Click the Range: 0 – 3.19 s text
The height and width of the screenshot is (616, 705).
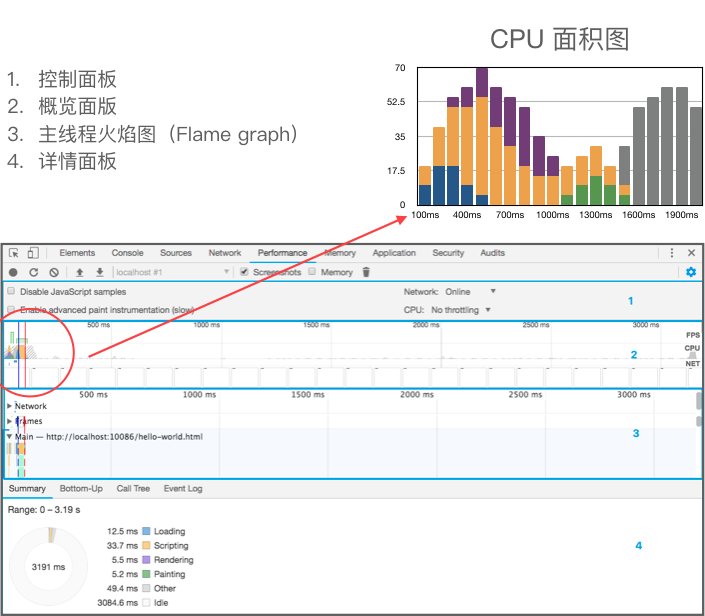pos(44,510)
